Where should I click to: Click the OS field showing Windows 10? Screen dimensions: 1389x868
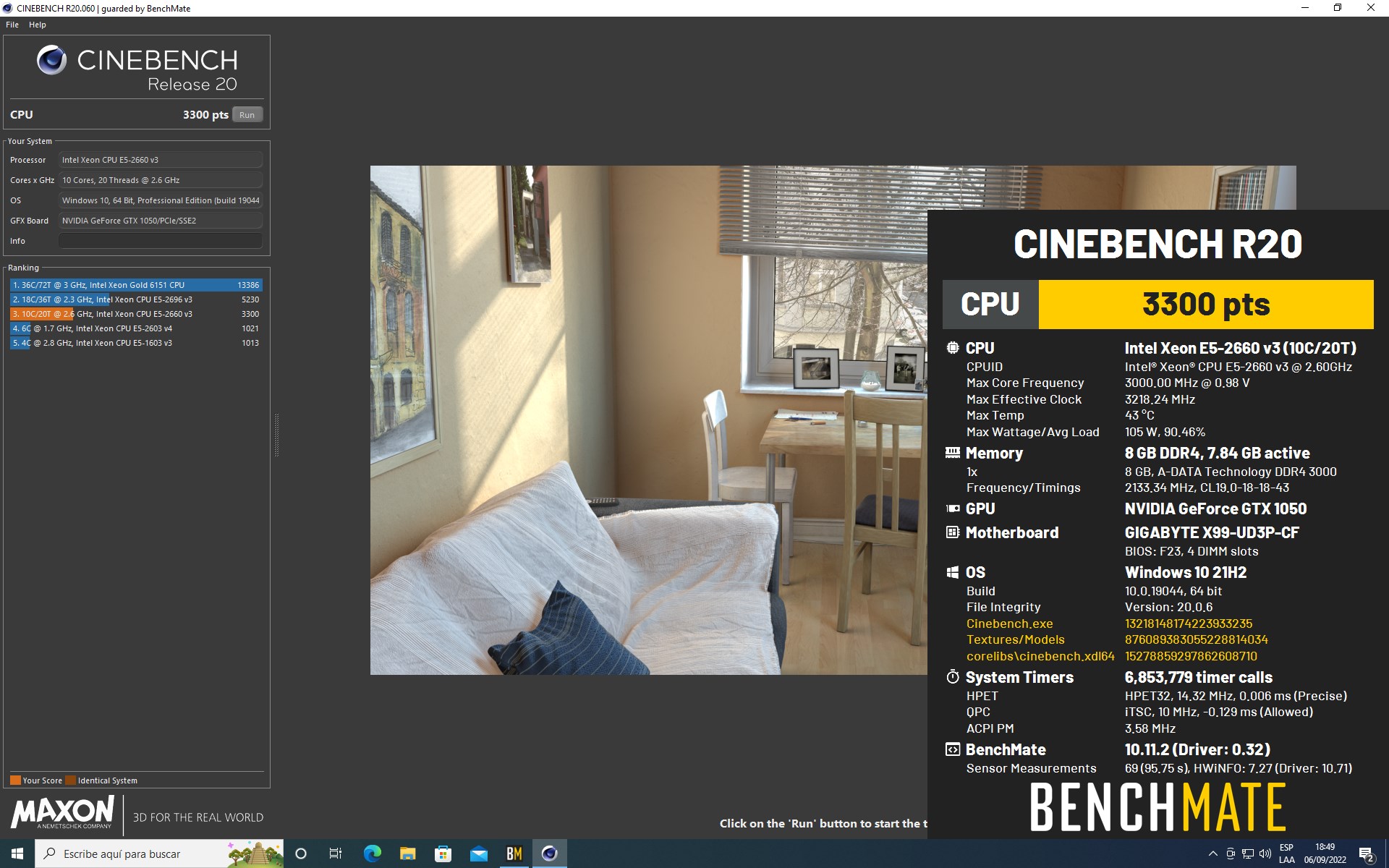pos(161,200)
